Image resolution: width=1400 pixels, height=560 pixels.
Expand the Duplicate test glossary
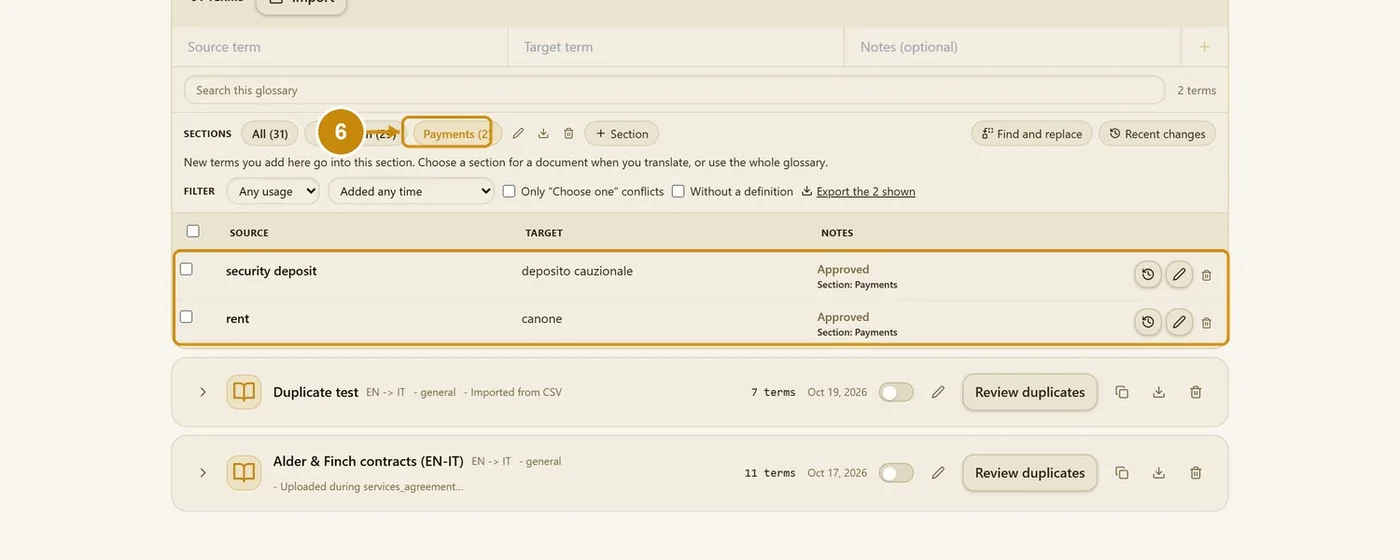point(203,392)
